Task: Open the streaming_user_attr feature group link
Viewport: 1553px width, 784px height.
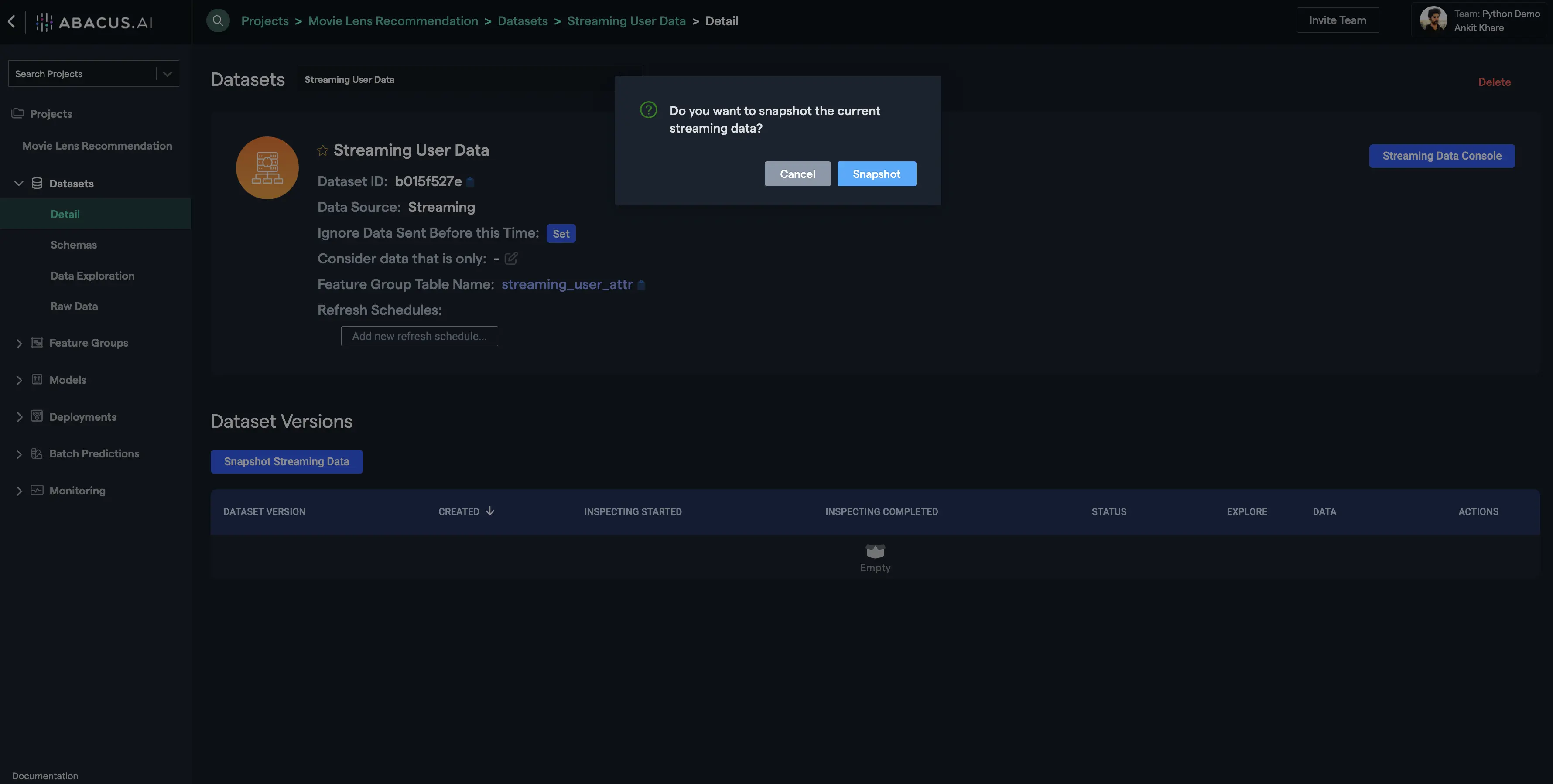Action: pos(567,284)
